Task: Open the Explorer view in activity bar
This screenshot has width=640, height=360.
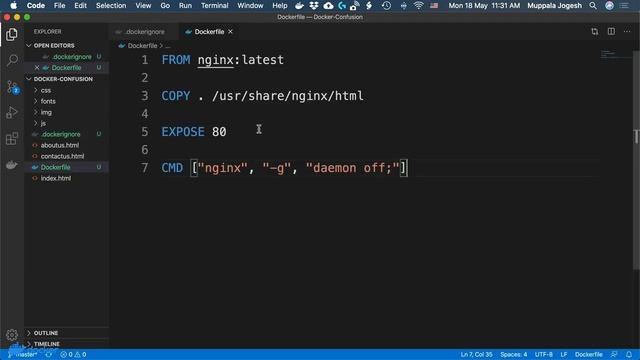Action: pyautogui.click(x=12, y=35)
